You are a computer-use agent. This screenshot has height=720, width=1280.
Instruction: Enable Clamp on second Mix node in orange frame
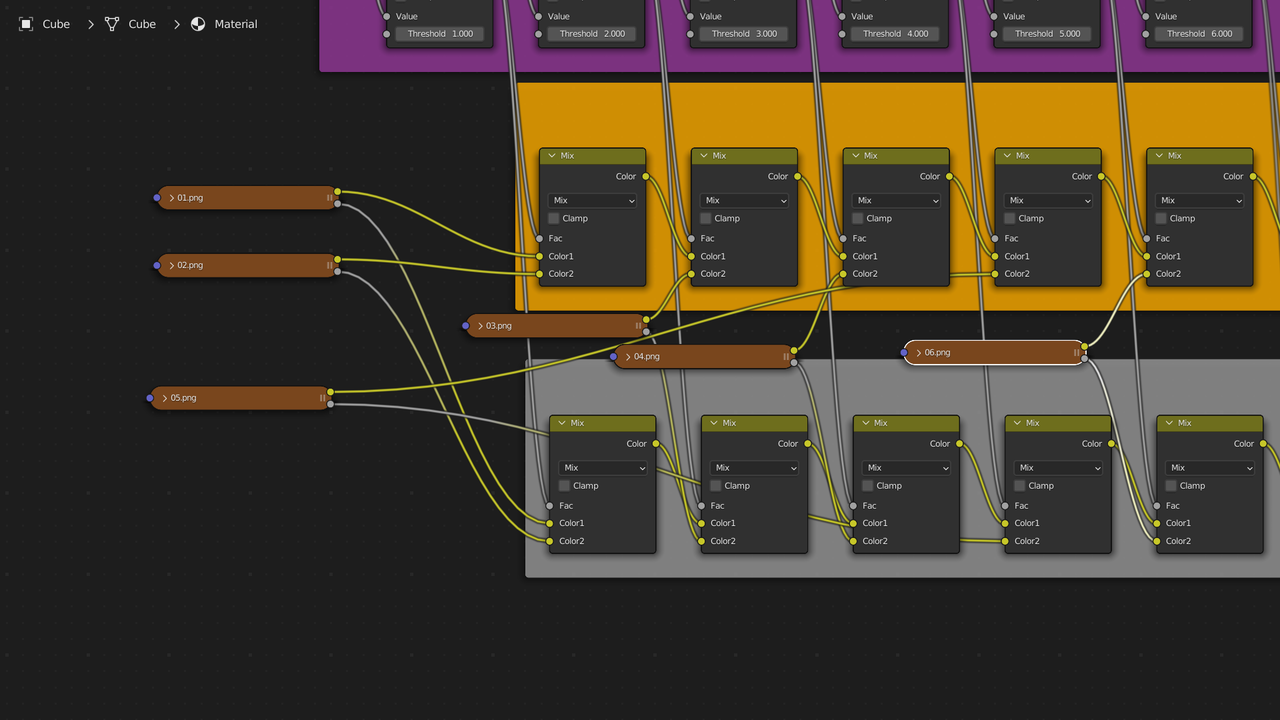[x=706, y=218]
